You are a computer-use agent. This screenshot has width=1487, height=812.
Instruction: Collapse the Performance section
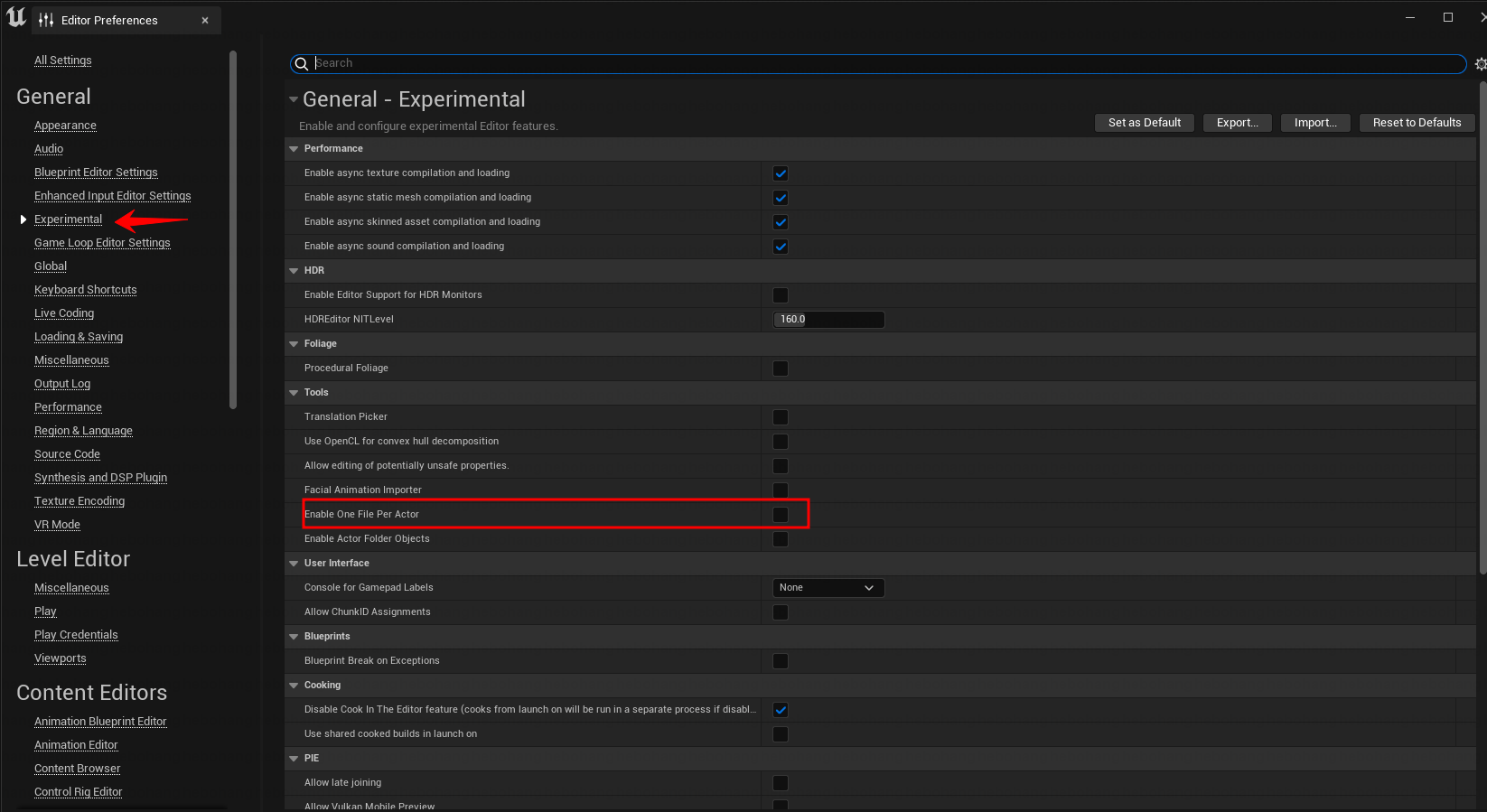pyautogui.click(x=294, y=149)
